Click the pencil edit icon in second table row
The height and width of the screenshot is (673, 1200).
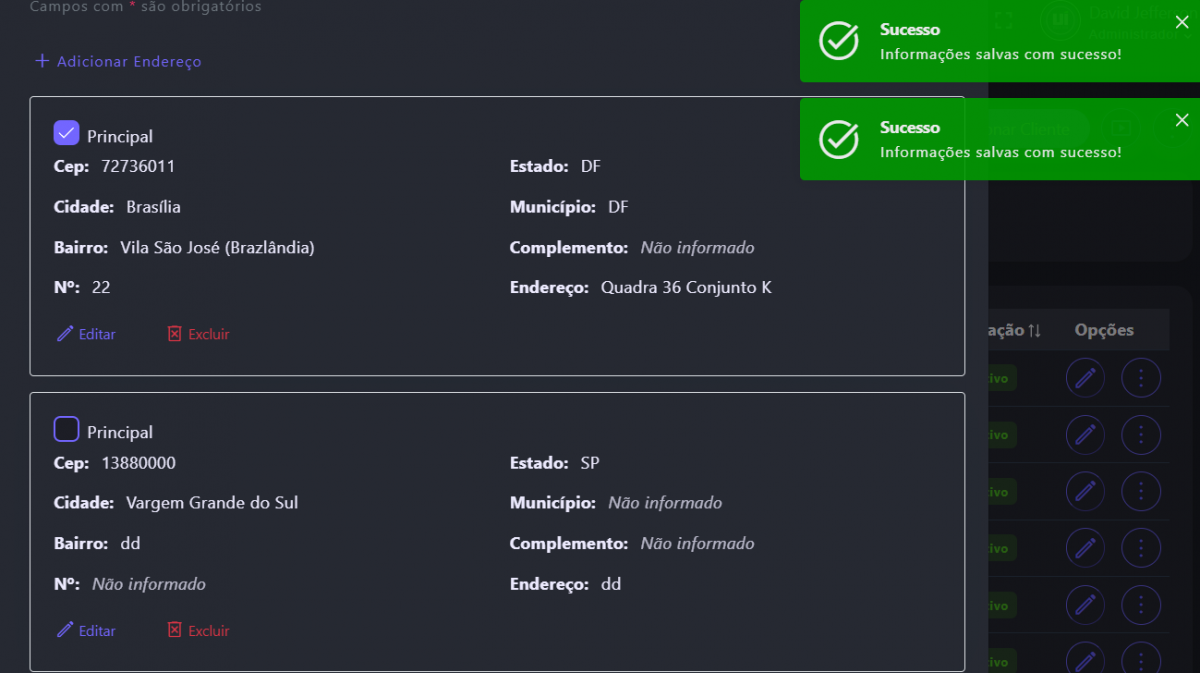[1085, 435]
